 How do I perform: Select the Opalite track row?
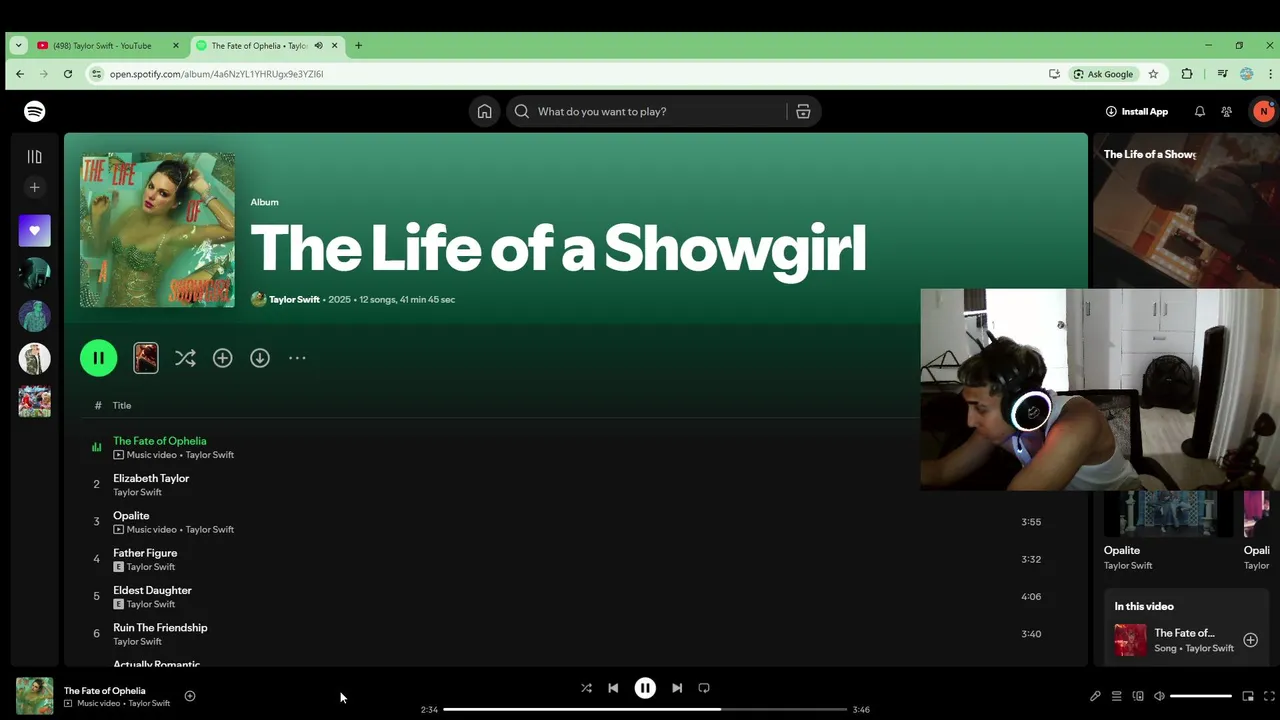575,522
